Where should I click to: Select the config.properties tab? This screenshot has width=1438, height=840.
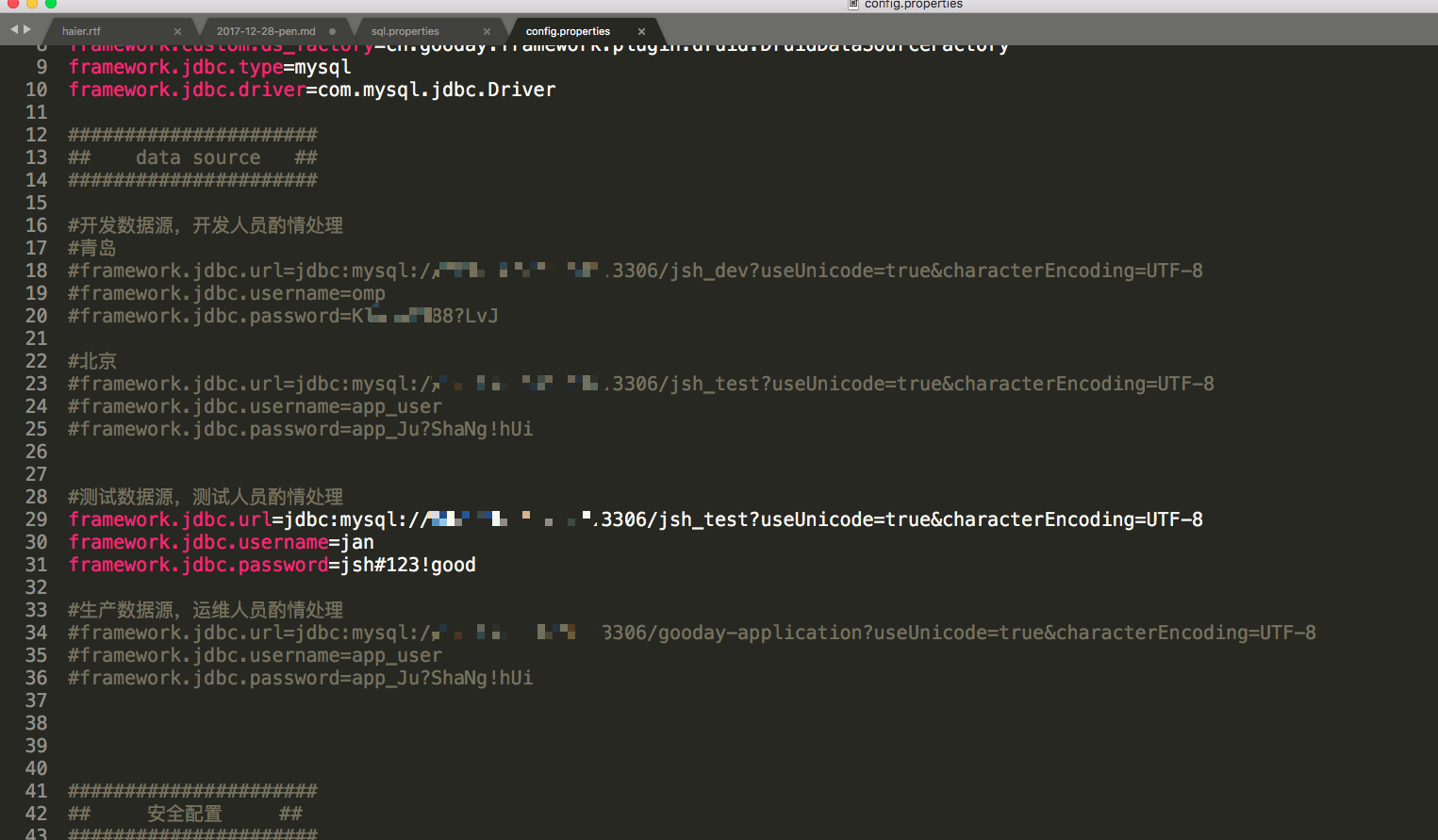pyautogui.click(x=568, y=31)
